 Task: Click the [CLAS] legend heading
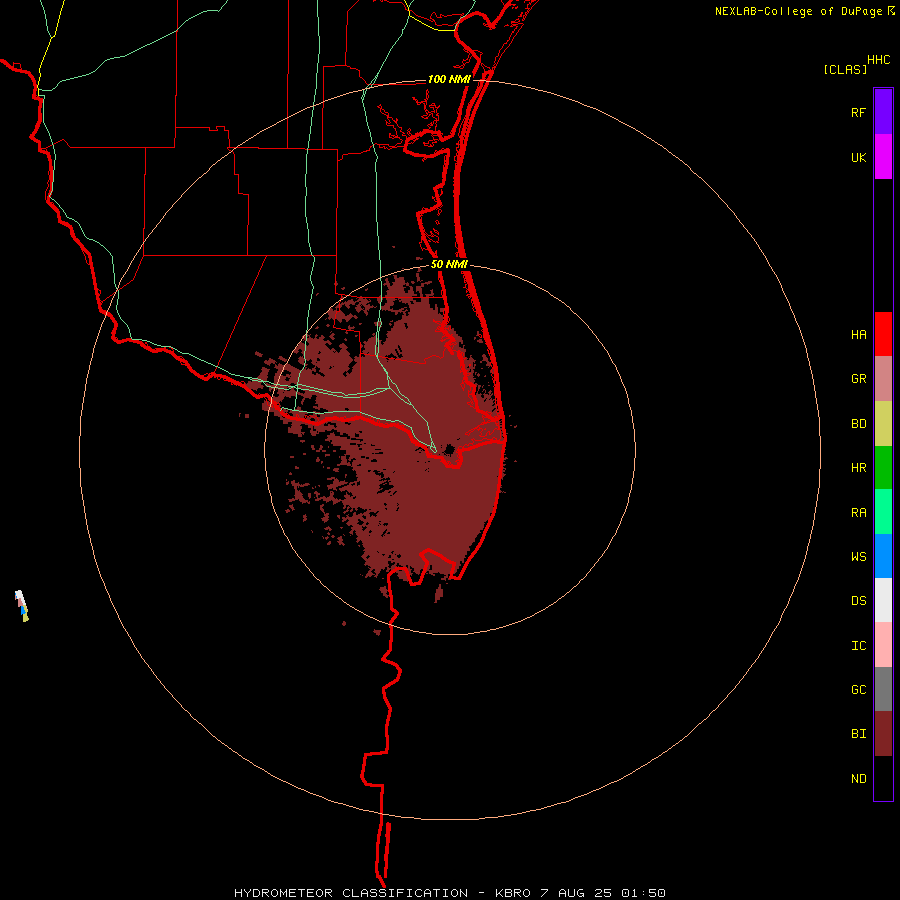(x=845, y=69)
